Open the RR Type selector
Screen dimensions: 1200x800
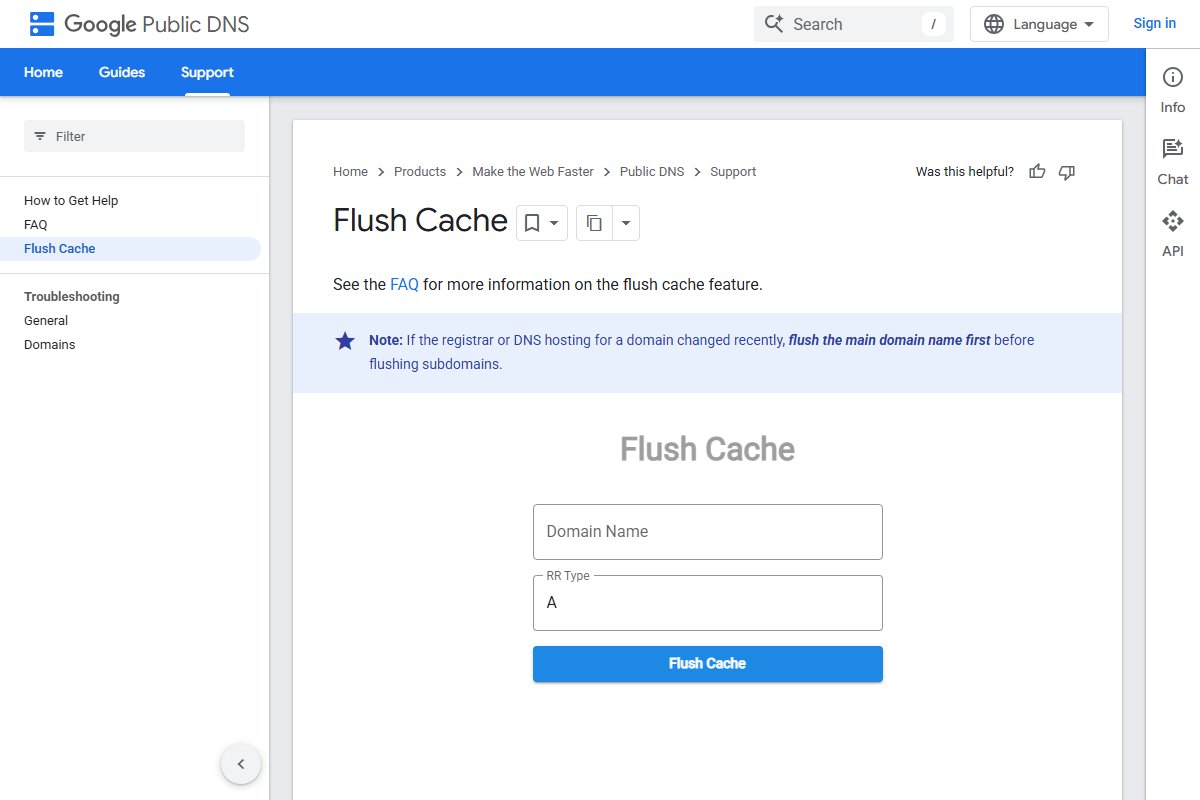pos(708,603)
